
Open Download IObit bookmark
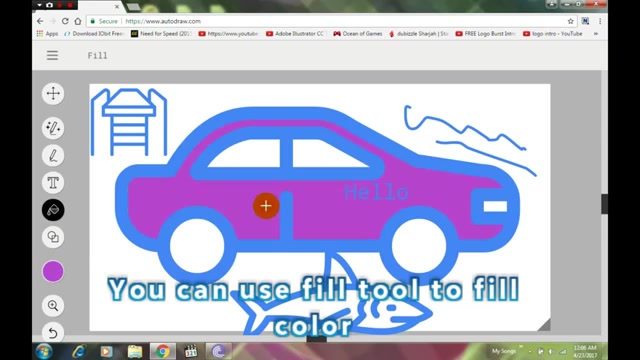[94, 34]
